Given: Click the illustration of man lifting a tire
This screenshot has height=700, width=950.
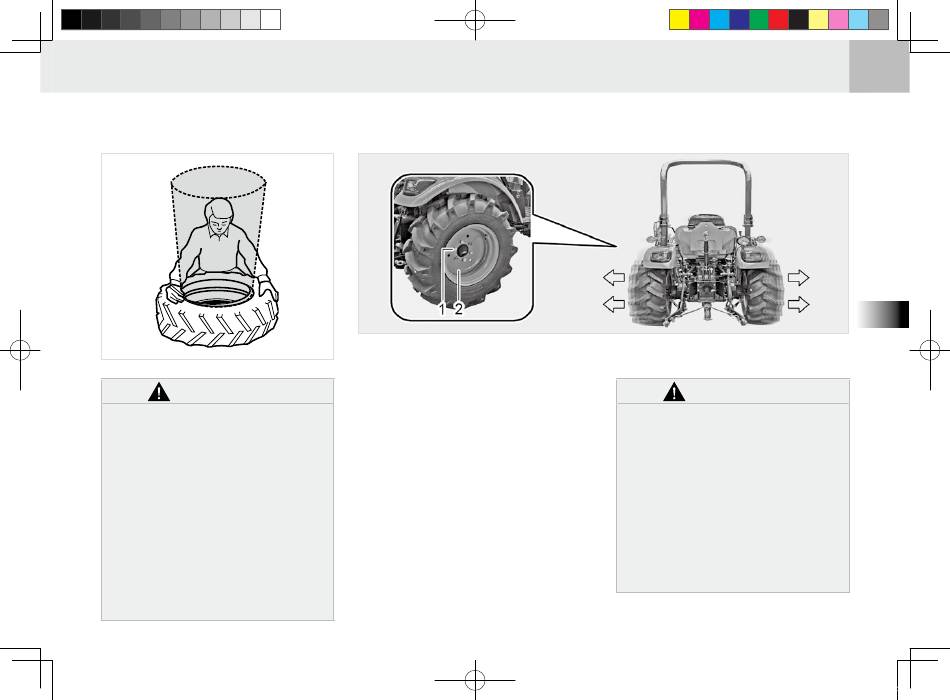Looking at the screenshot, I should point(217,256).
